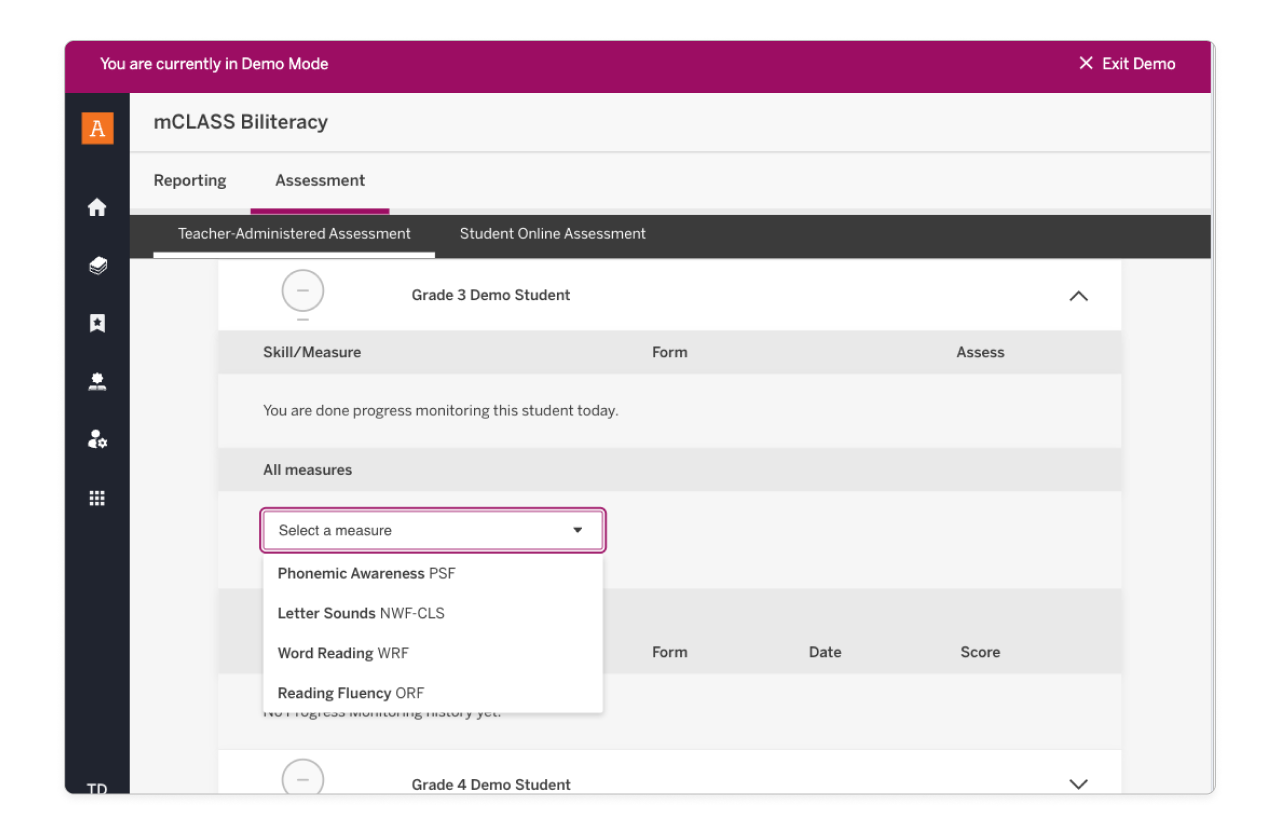The width and height of the screenshot is (1280, 836).
Task: Click the Grade 4 Demo Student circle icon
Action: 303,778
